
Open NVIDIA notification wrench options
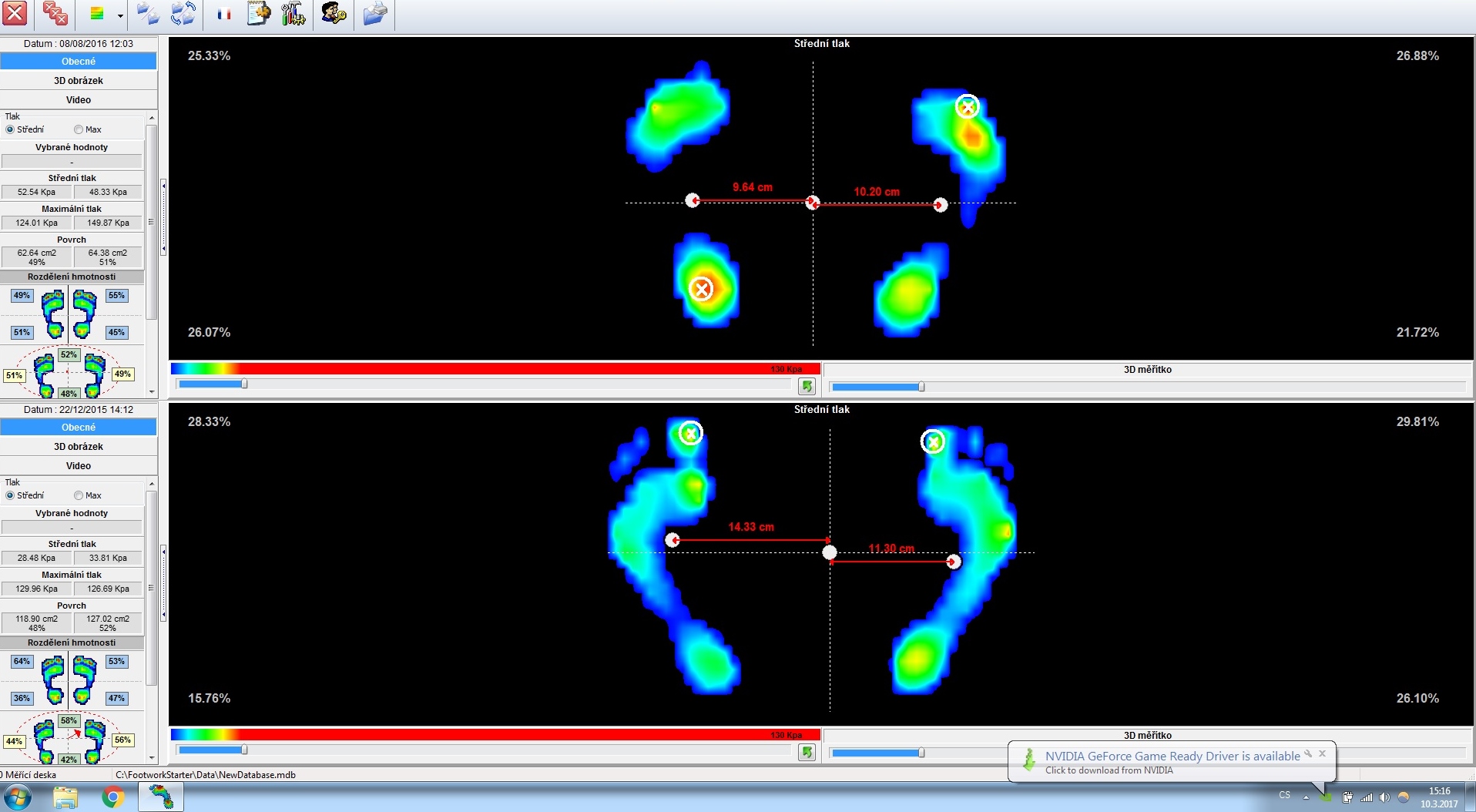[x=1309, y=753]
